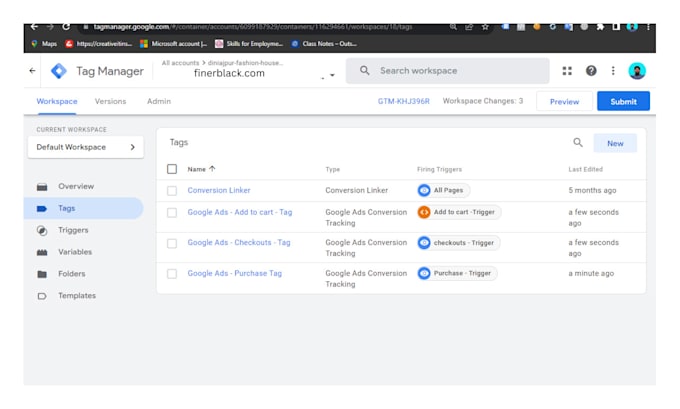Open Templates in the sidebar
Viewport: 680px width, 409px height.
77,296
